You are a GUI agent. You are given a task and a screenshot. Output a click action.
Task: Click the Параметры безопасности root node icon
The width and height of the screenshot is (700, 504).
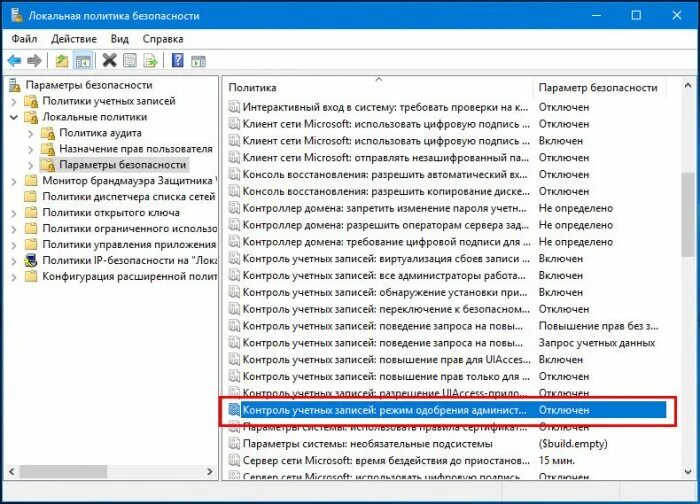15,85
